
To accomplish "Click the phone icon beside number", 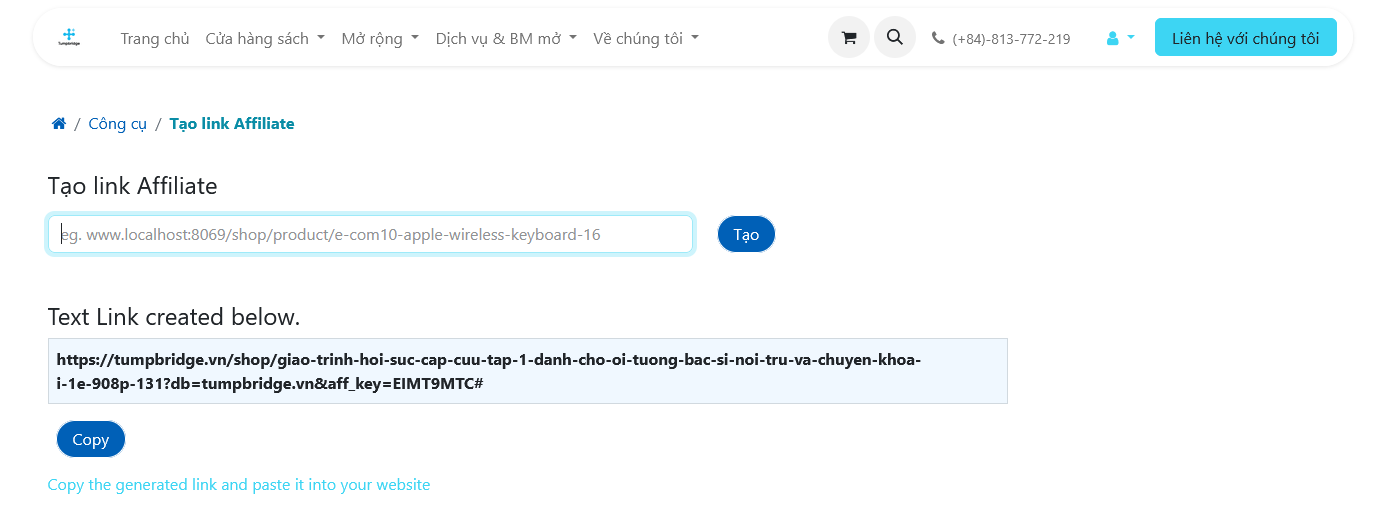I will click(x=937, y=38).
